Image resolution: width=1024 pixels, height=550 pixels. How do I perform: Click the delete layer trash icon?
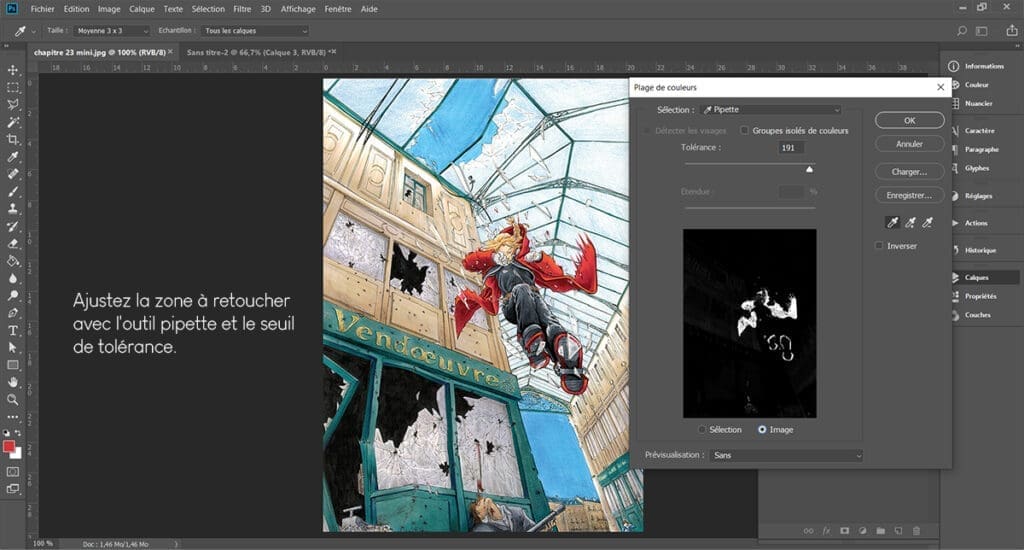[x=916, y=531]
